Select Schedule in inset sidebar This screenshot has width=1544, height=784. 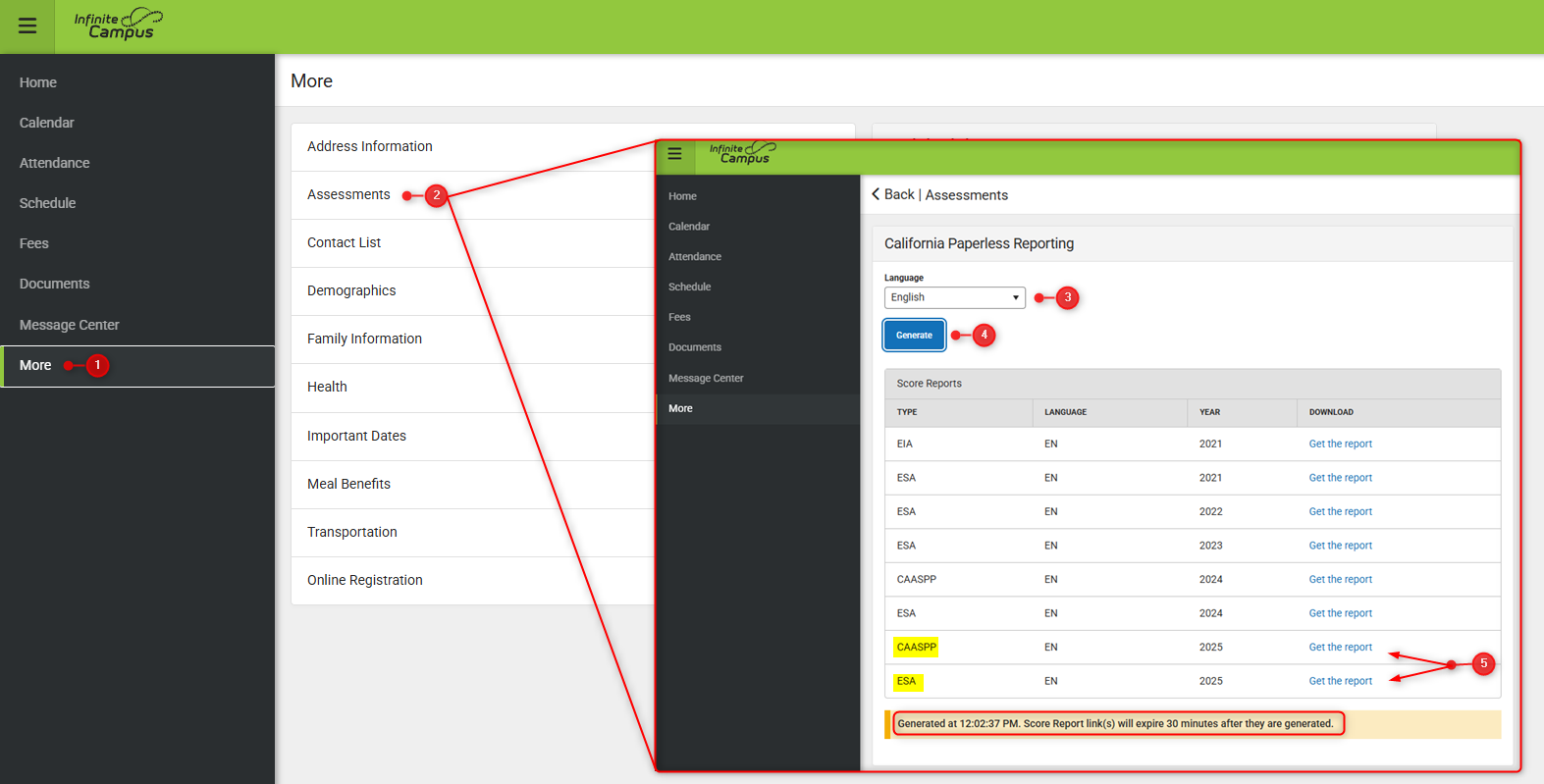tap(690, 287)
